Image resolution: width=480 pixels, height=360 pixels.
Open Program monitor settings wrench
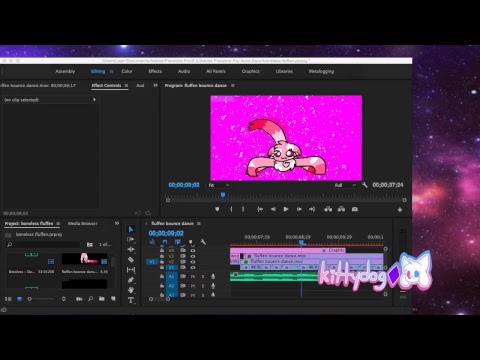[x=365, y=185]
